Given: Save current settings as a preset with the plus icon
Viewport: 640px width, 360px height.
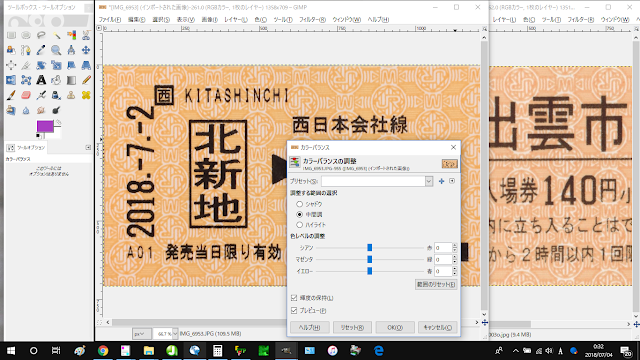Looking at the screenshot, I should click(441, 181).
